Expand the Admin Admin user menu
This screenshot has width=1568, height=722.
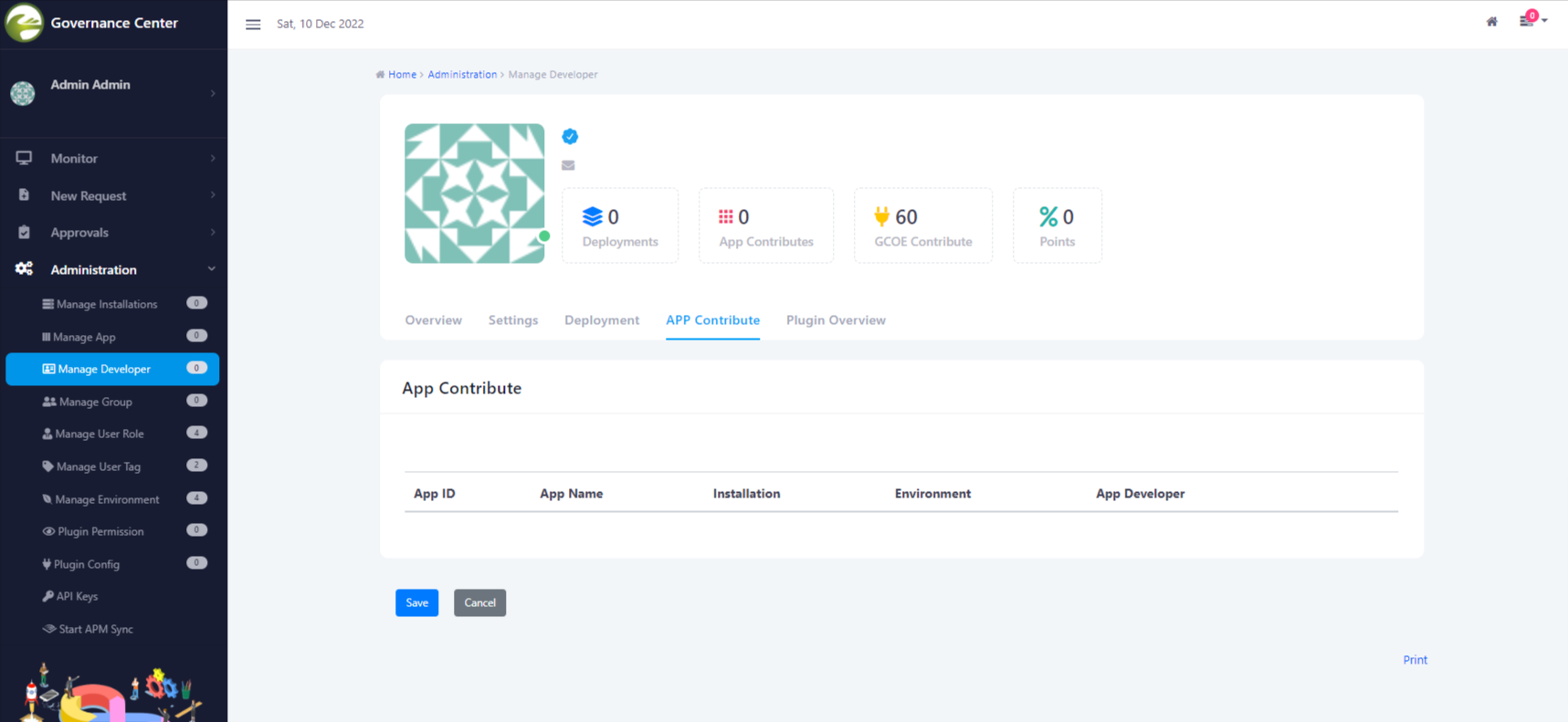[x=90, y=85]
